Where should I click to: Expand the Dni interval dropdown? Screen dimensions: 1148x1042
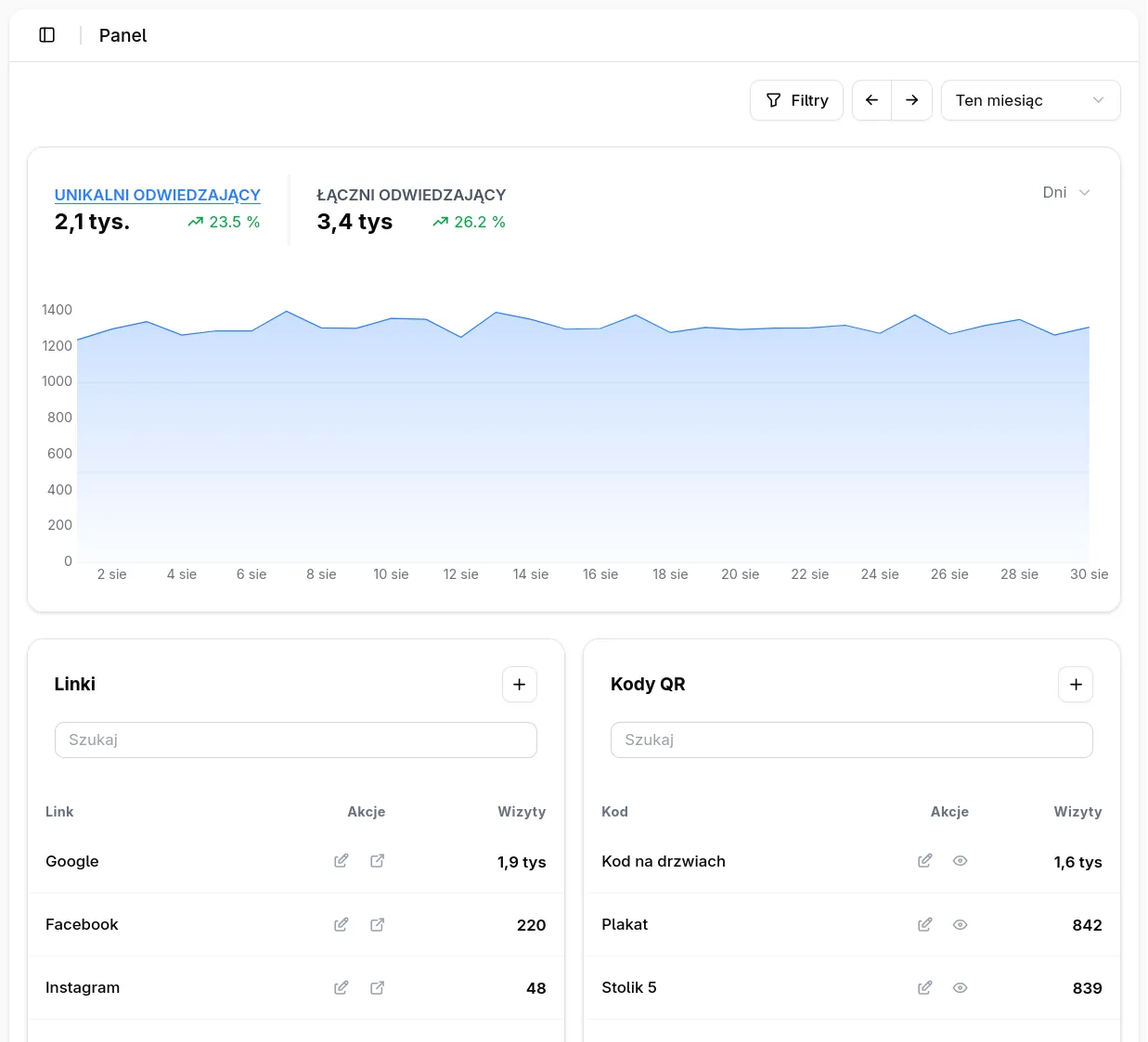(x=1065, y=192)
